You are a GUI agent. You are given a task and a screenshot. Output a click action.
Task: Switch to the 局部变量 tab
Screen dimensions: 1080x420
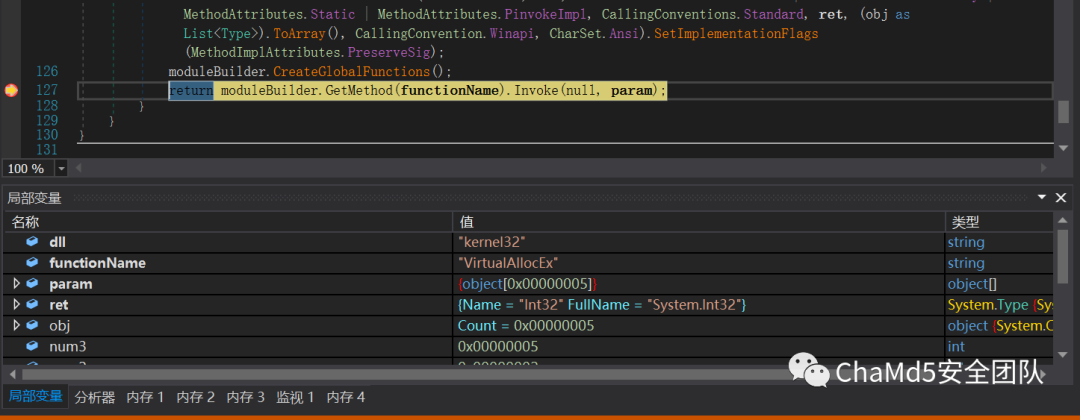click(35, 396)
